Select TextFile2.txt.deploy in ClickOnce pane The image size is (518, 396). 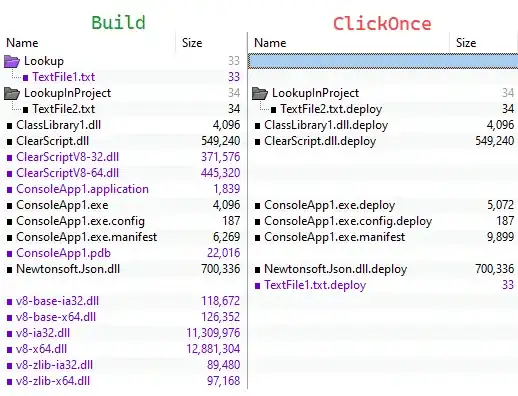331,109
